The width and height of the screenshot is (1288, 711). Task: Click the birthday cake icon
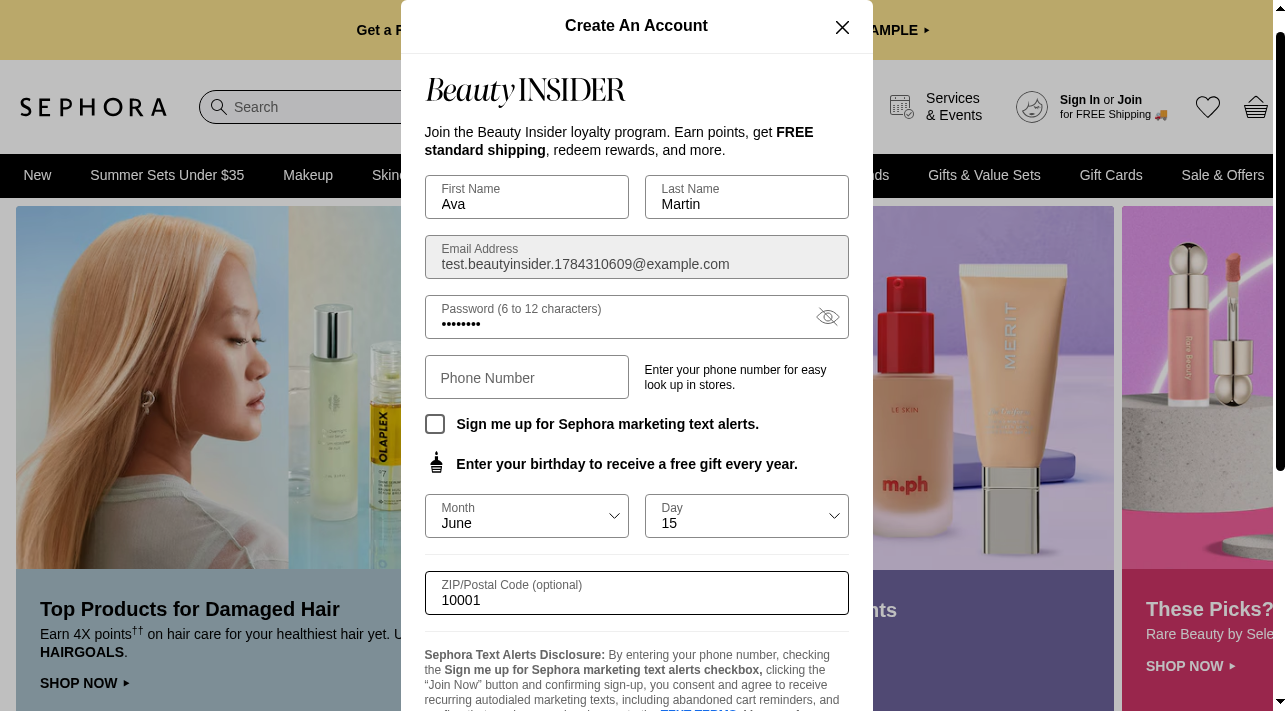(x=436, y=463)
